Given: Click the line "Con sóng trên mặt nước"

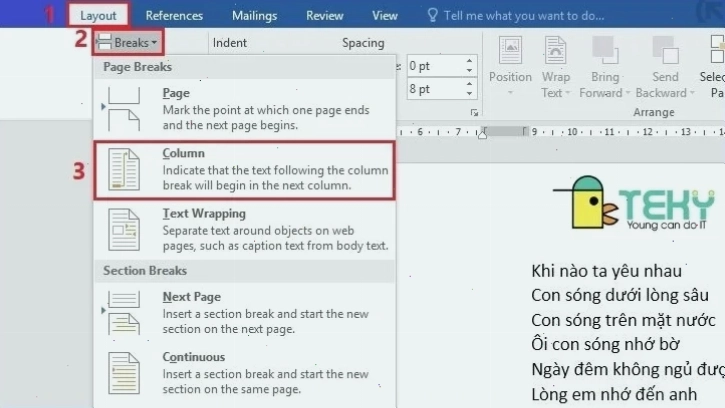Looking at the screenshot, I should [623, 320].
